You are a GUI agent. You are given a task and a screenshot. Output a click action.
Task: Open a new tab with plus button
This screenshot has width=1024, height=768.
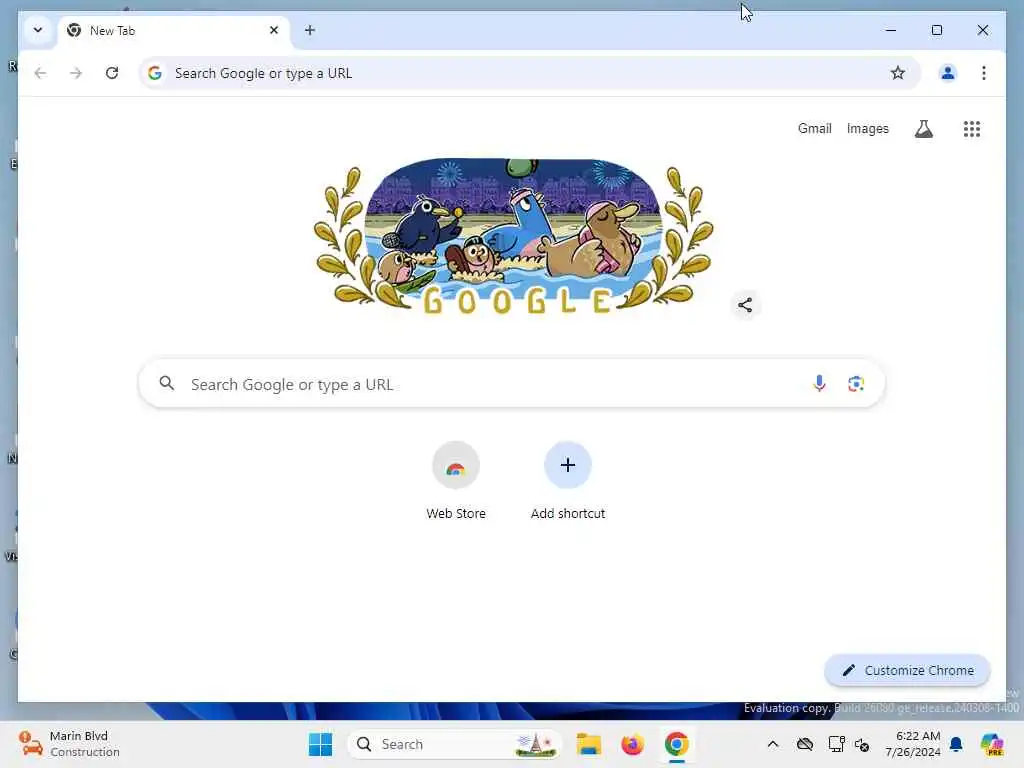point(310,30)
